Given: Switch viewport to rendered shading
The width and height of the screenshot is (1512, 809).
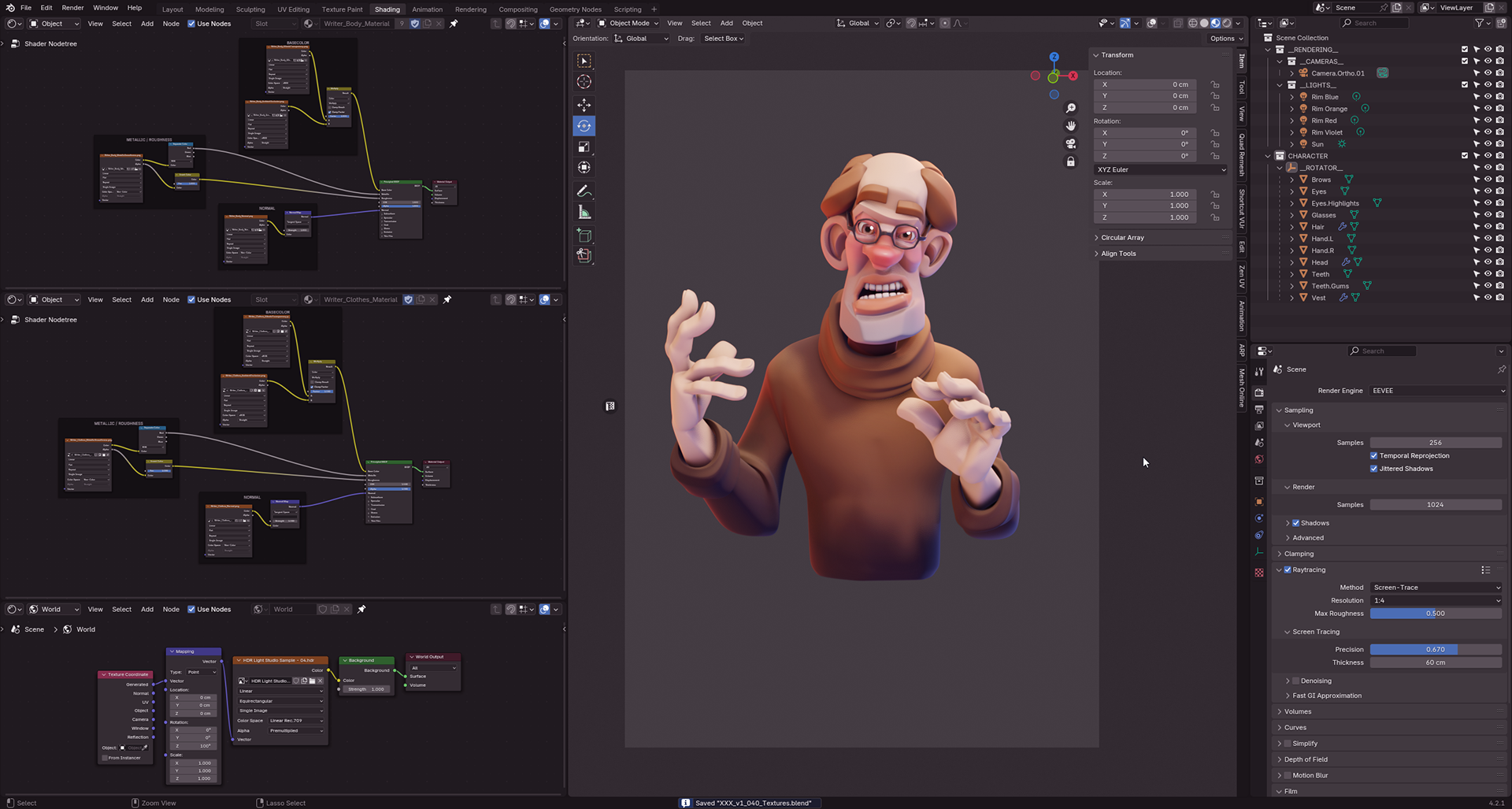Looking at the screenshot, I should point(1226,23).
